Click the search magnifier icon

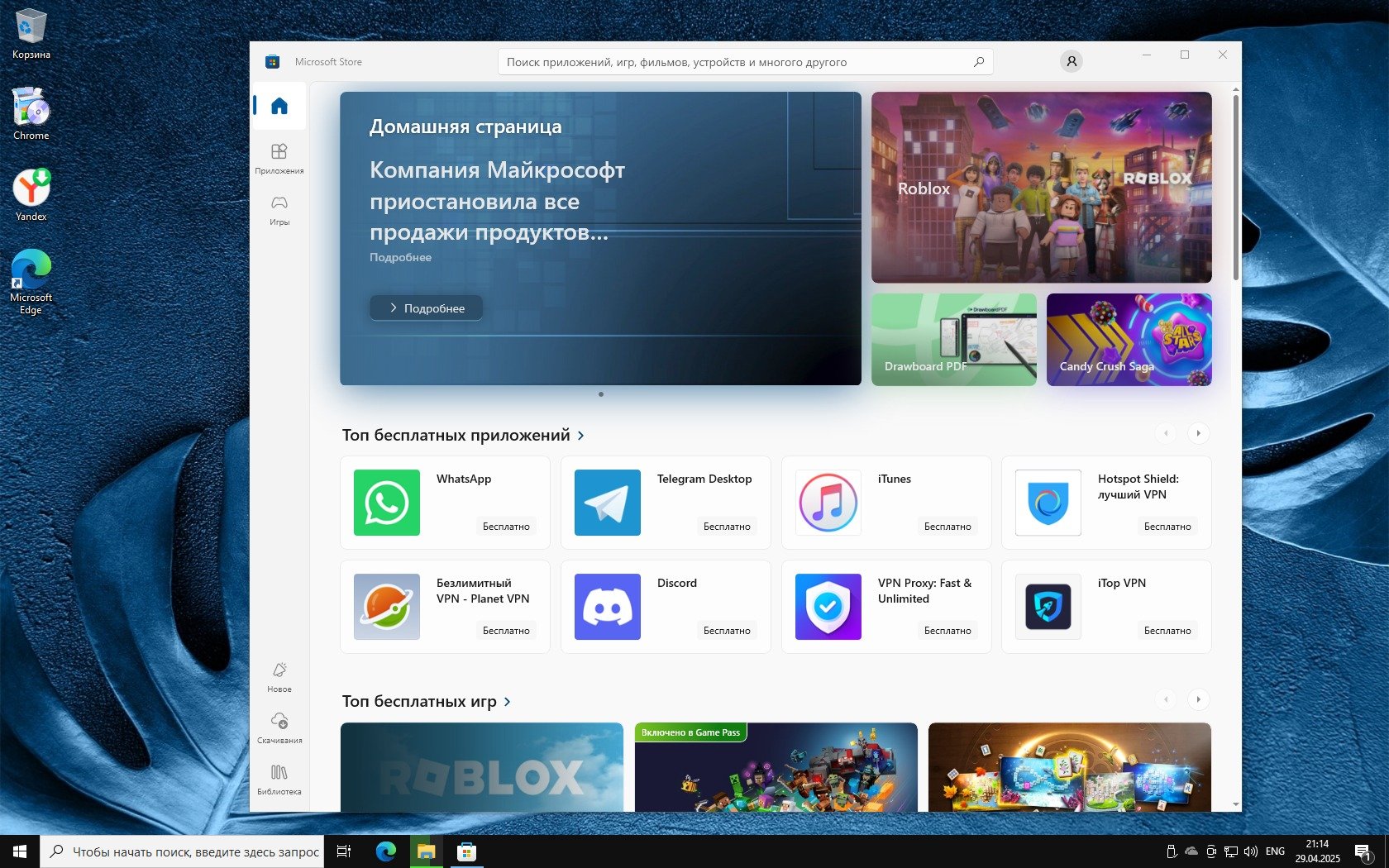click(x=979, y=62)
